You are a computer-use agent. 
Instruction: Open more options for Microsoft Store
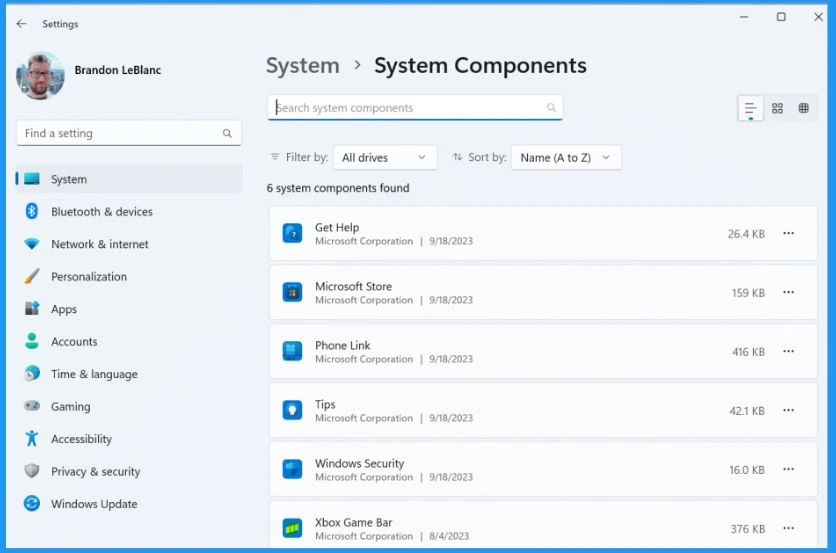[x=789, y=292]
